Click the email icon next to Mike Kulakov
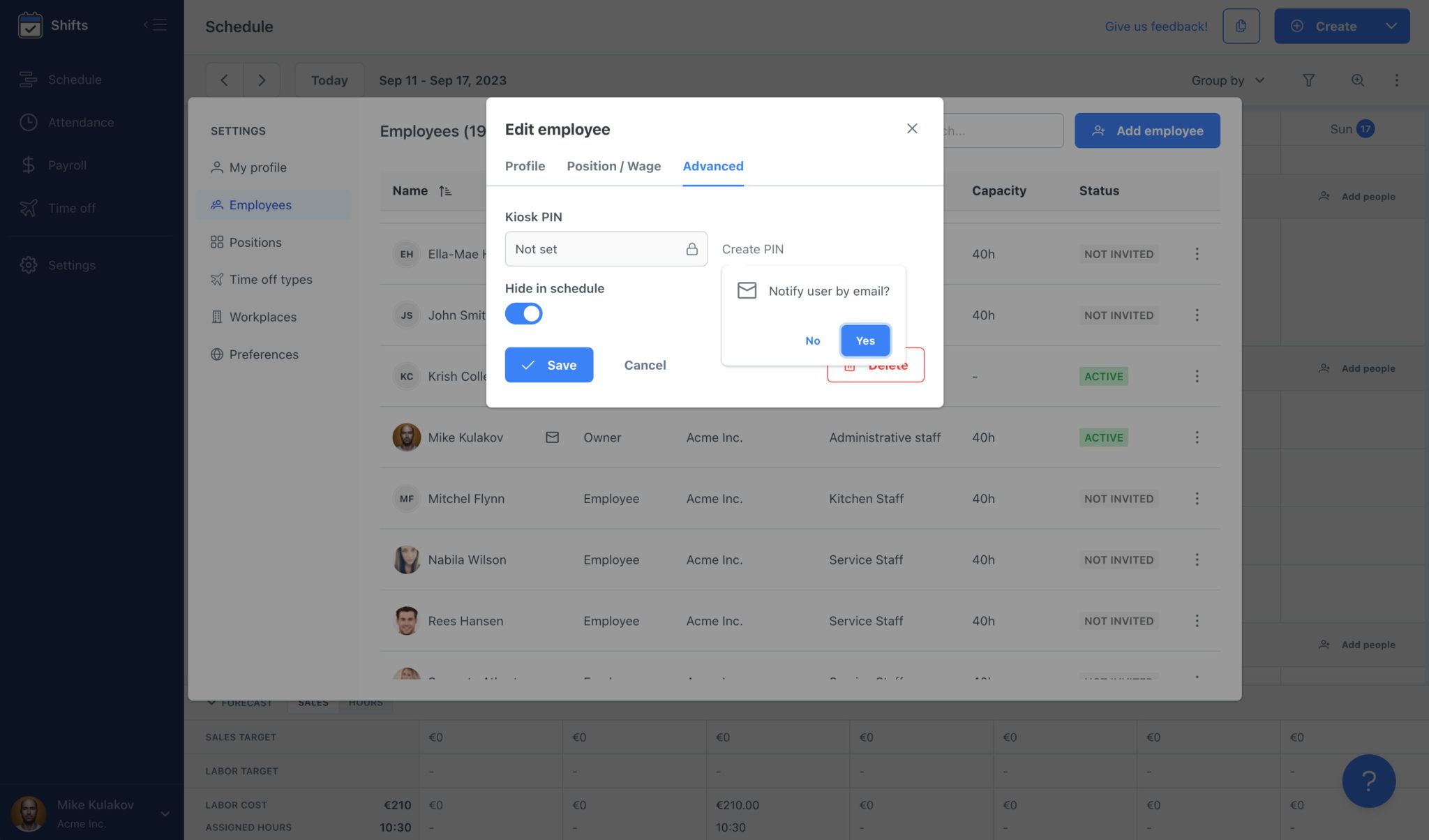Viewport: 1429px width, 840px height. pos(552,437)
